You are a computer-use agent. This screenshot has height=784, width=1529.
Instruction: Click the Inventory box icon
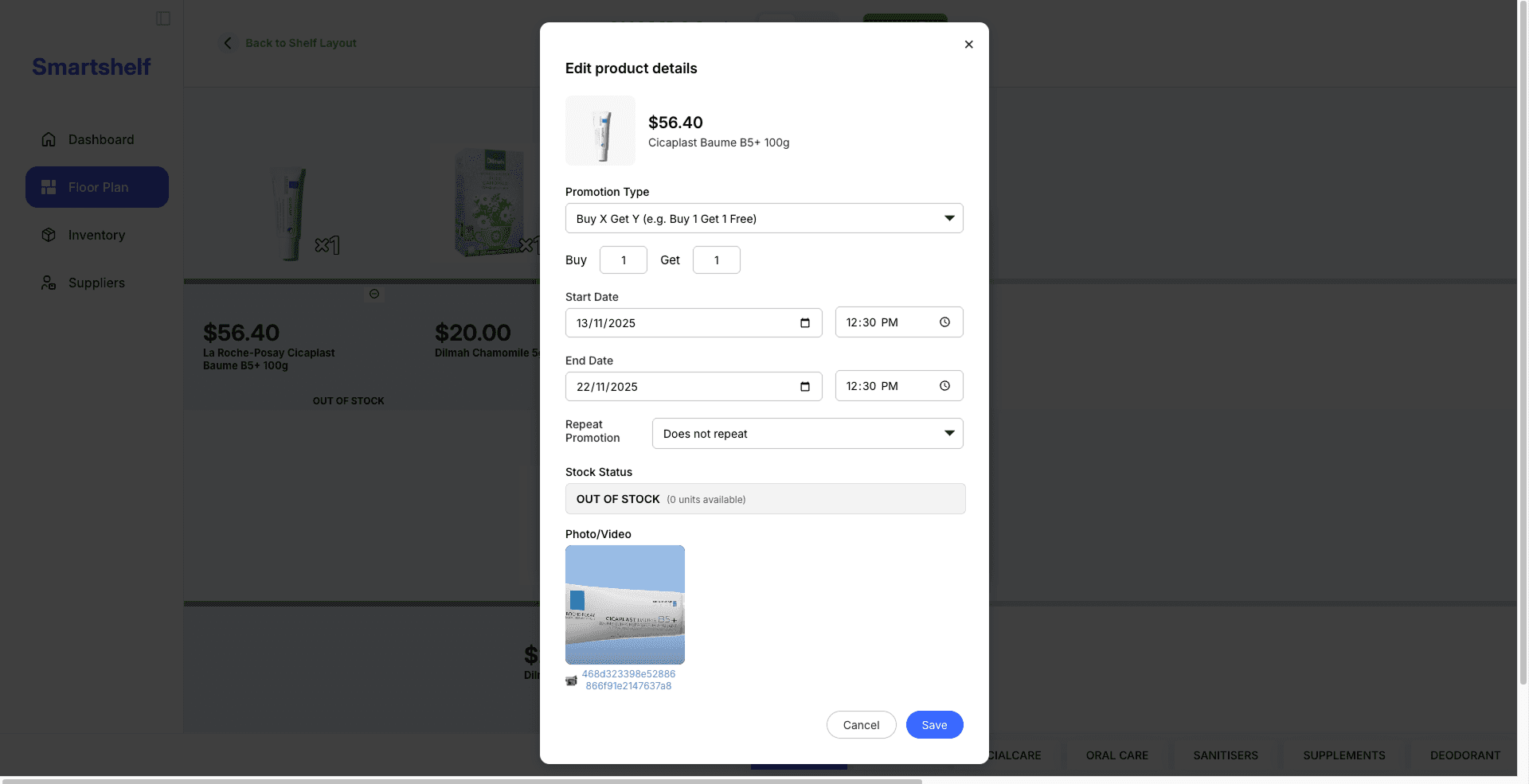(x=49, y=235)
